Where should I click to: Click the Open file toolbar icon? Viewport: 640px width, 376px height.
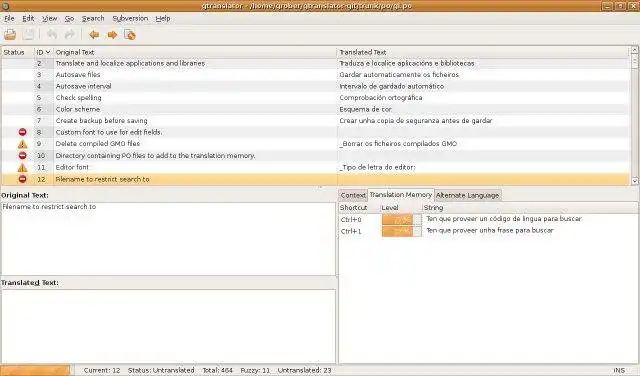pyautogui.click(x=10, y=35)
